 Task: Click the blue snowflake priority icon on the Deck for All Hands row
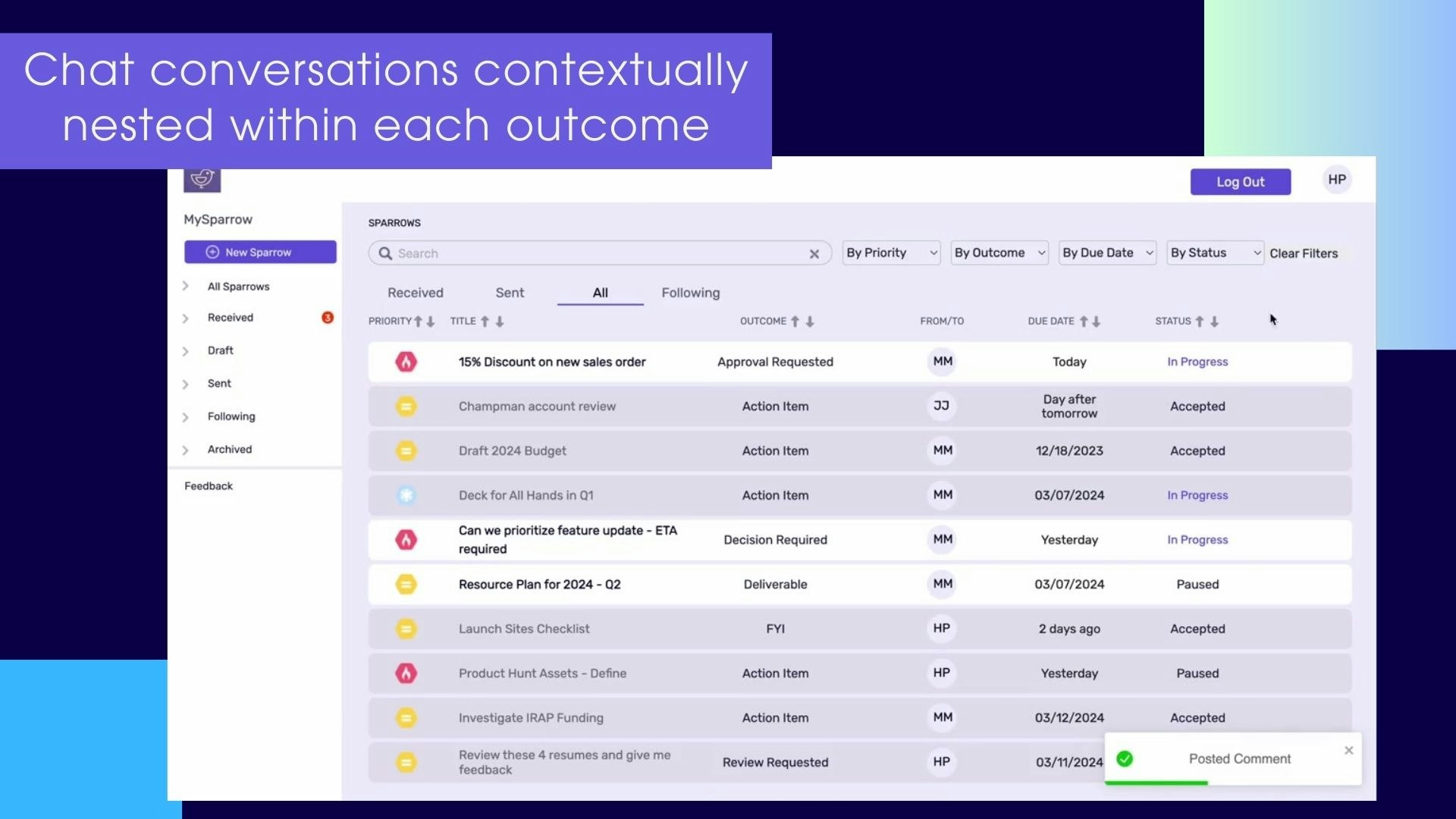pos(406,495)
